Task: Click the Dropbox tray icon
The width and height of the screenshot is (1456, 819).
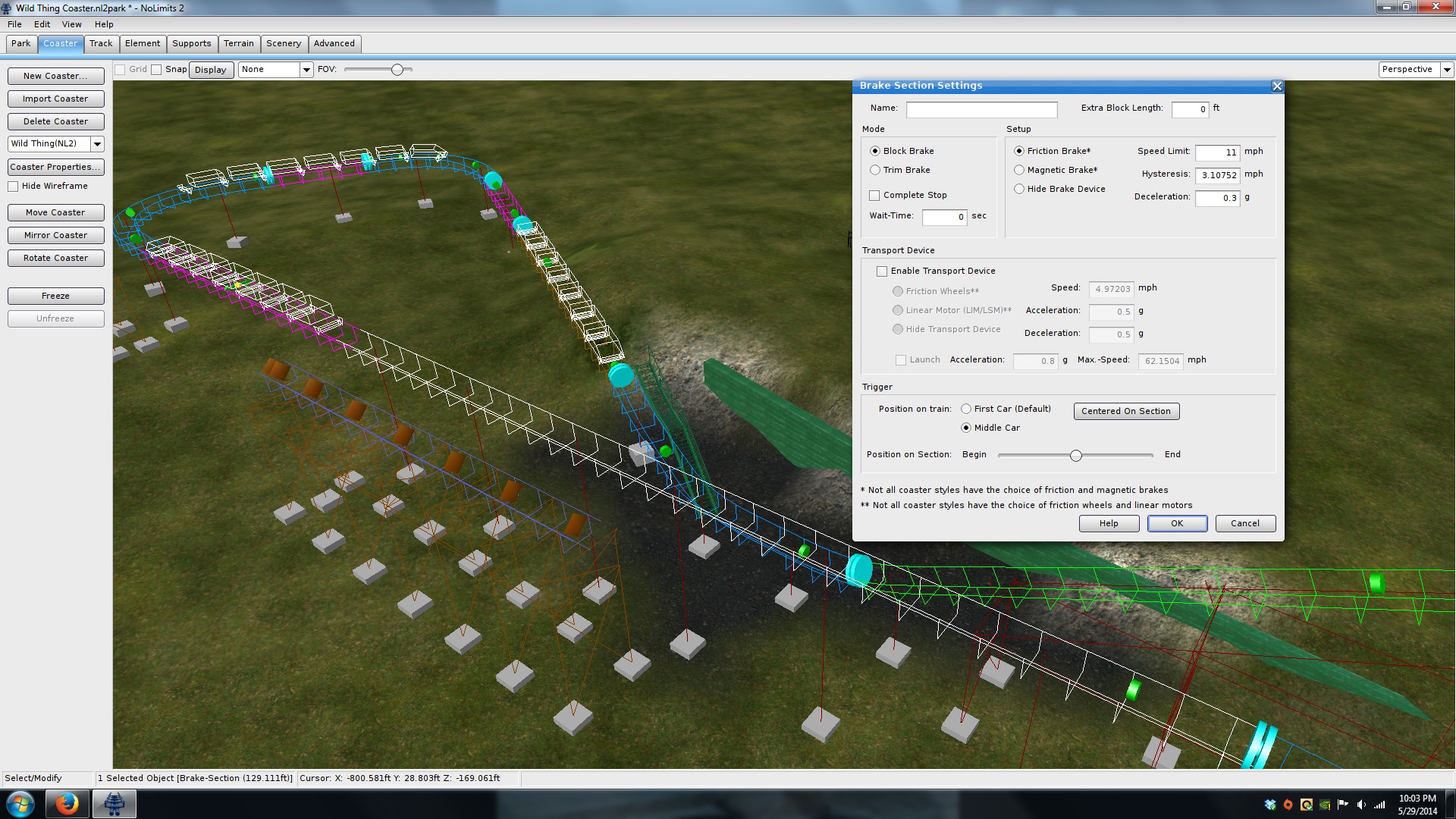Action: tap(1270, 805)
